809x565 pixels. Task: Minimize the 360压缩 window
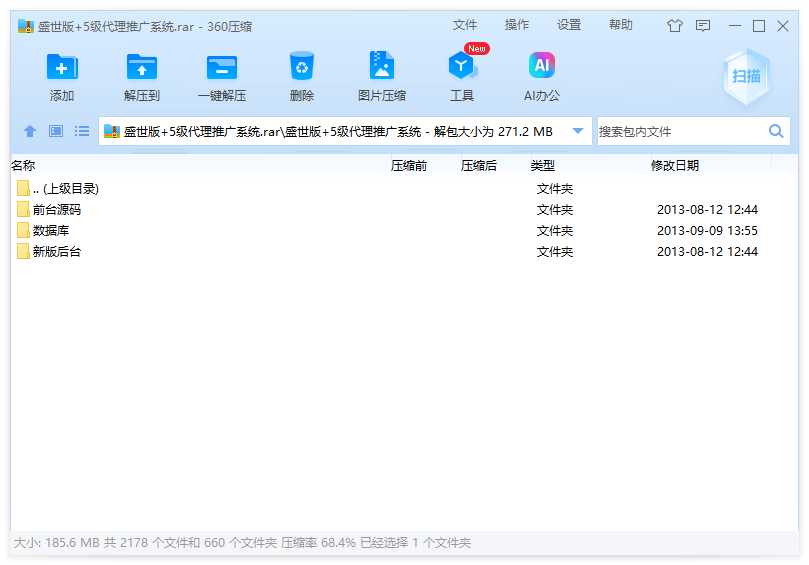click(x=735, y=26)
